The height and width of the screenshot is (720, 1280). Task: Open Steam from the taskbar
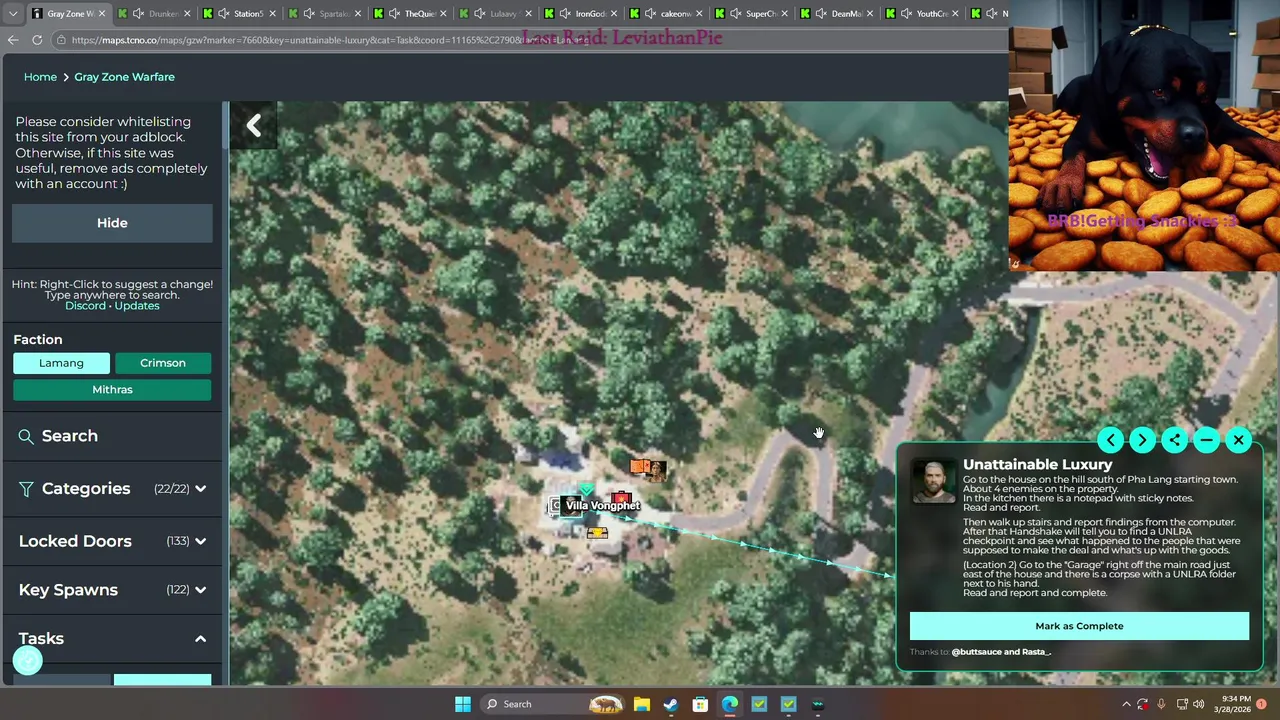670,704
